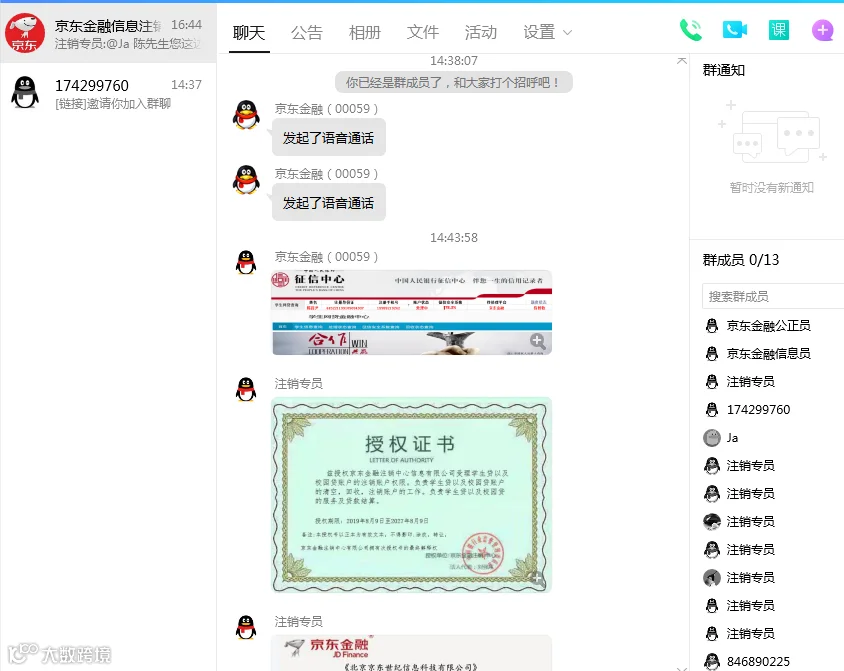The height and width of the screenshot is (671, 844).
Task: Click the avatar beside the first voice call message
Action: (246, 115)
